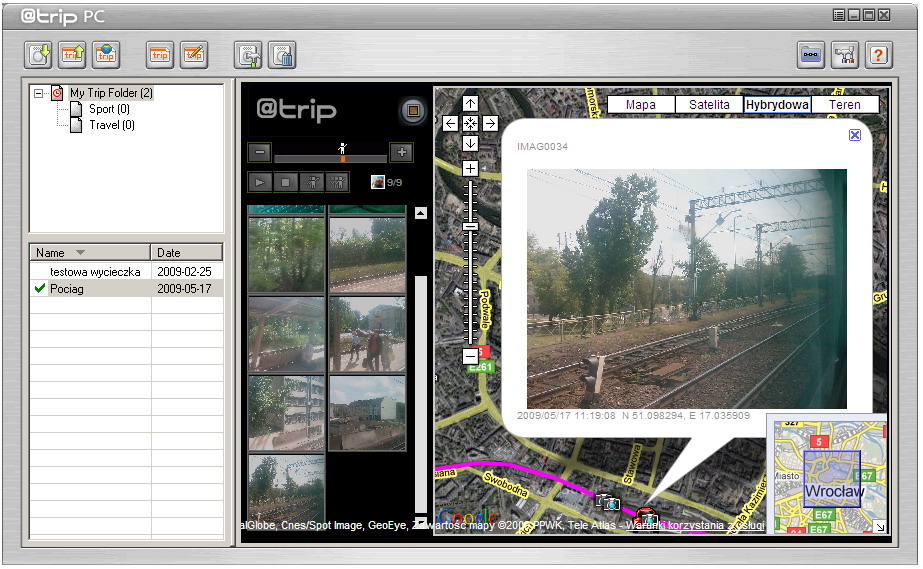This screenshot has width=923, height=569.
Task: Select the Travel (0) folder
Action: pos(112,125)
